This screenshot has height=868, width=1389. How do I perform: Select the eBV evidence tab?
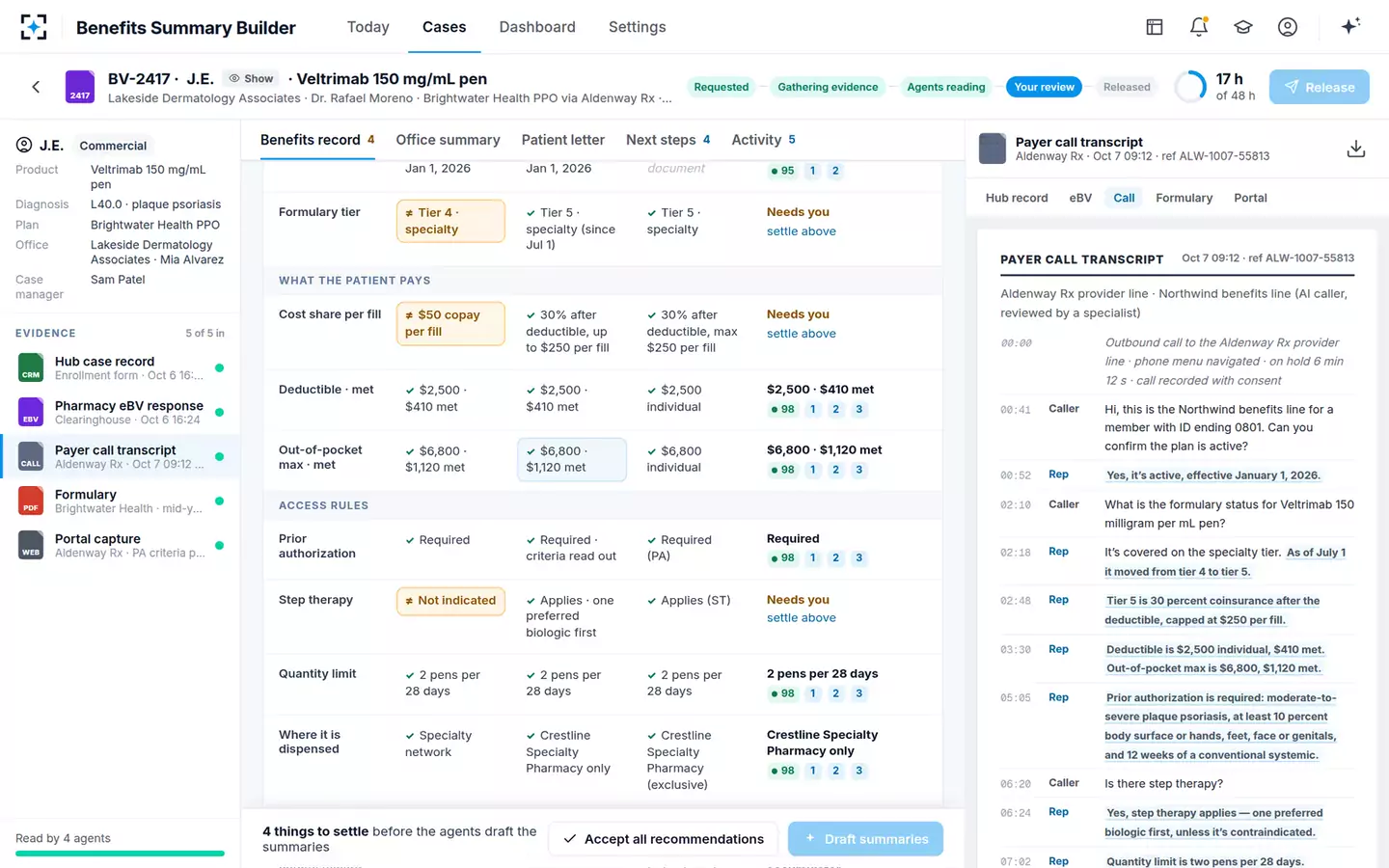pyautogui.click(x=1080, y=198)
